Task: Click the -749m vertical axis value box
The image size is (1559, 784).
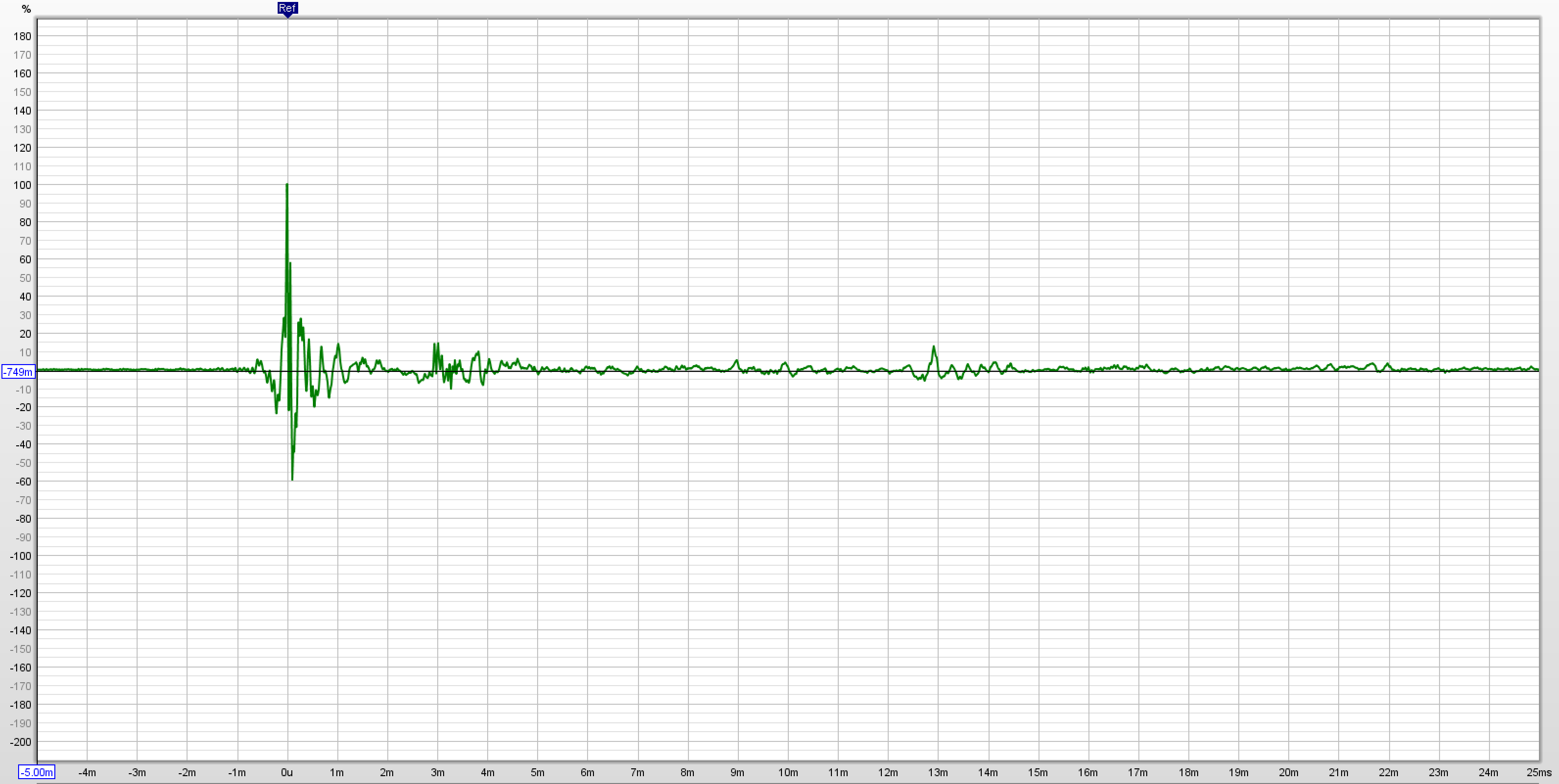Action: pos(18,371)
